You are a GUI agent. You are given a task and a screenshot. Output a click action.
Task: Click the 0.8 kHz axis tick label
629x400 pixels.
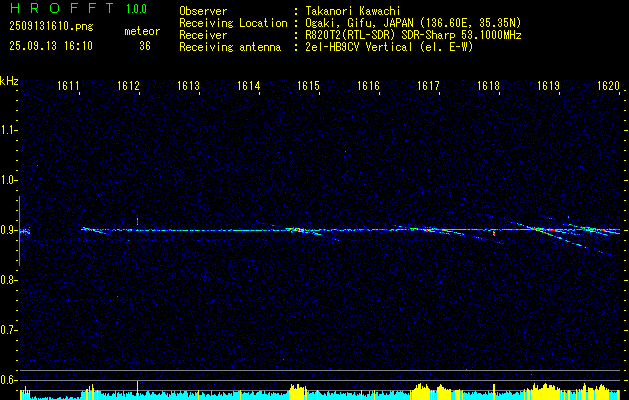point(8,280)
